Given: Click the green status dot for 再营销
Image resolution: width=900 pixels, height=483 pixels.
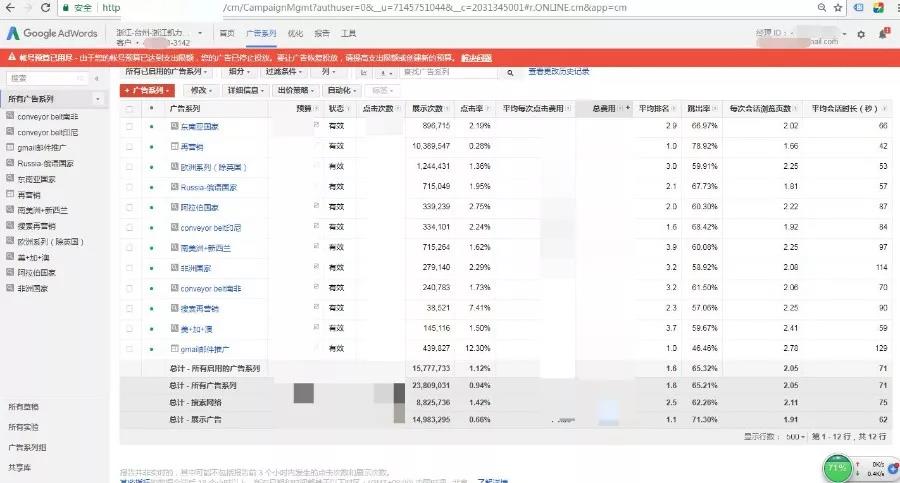Looking at the screenshot, I should pyautogui.click(x=152, y=146).
